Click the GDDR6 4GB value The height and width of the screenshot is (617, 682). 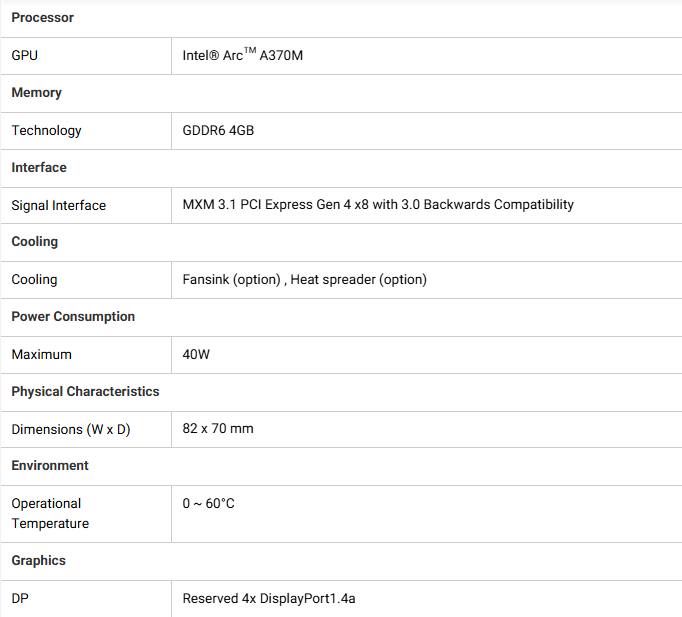tap(218, 130)
